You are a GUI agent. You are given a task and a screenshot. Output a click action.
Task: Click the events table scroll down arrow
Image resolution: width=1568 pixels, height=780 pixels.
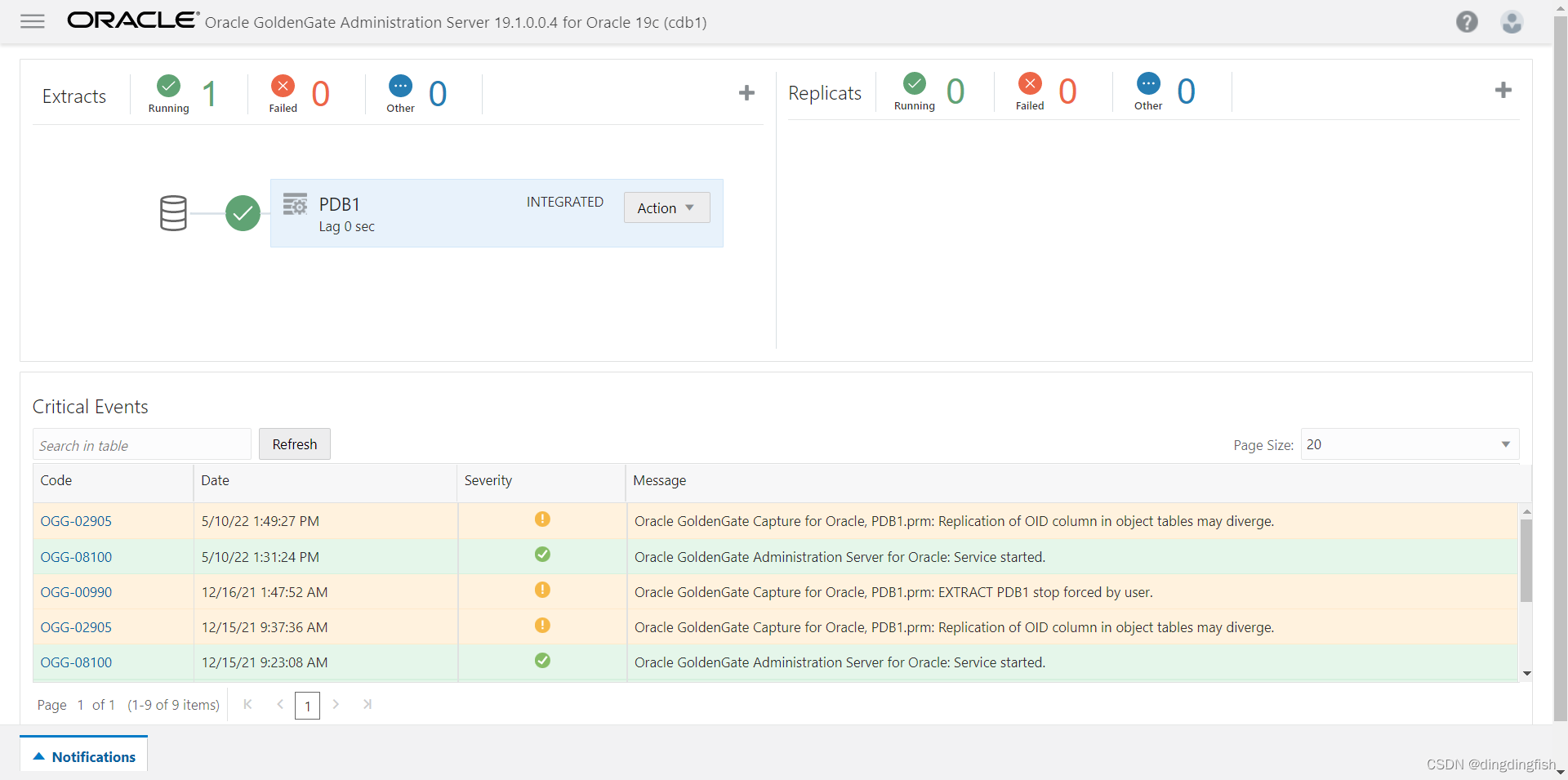(1526, 674)
